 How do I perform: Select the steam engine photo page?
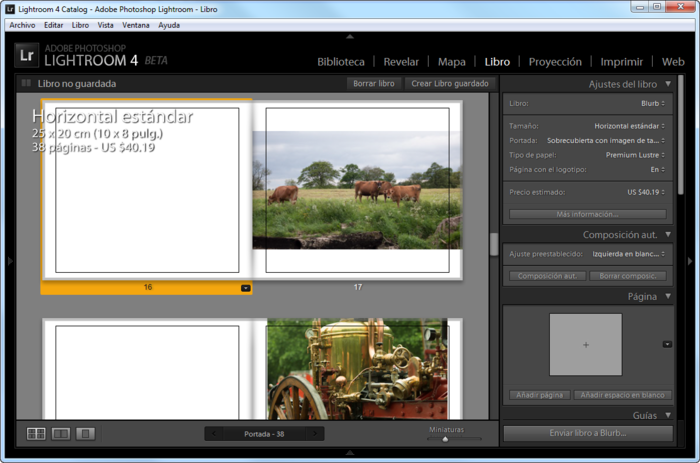pyautogui.click(x=357, y=369)
